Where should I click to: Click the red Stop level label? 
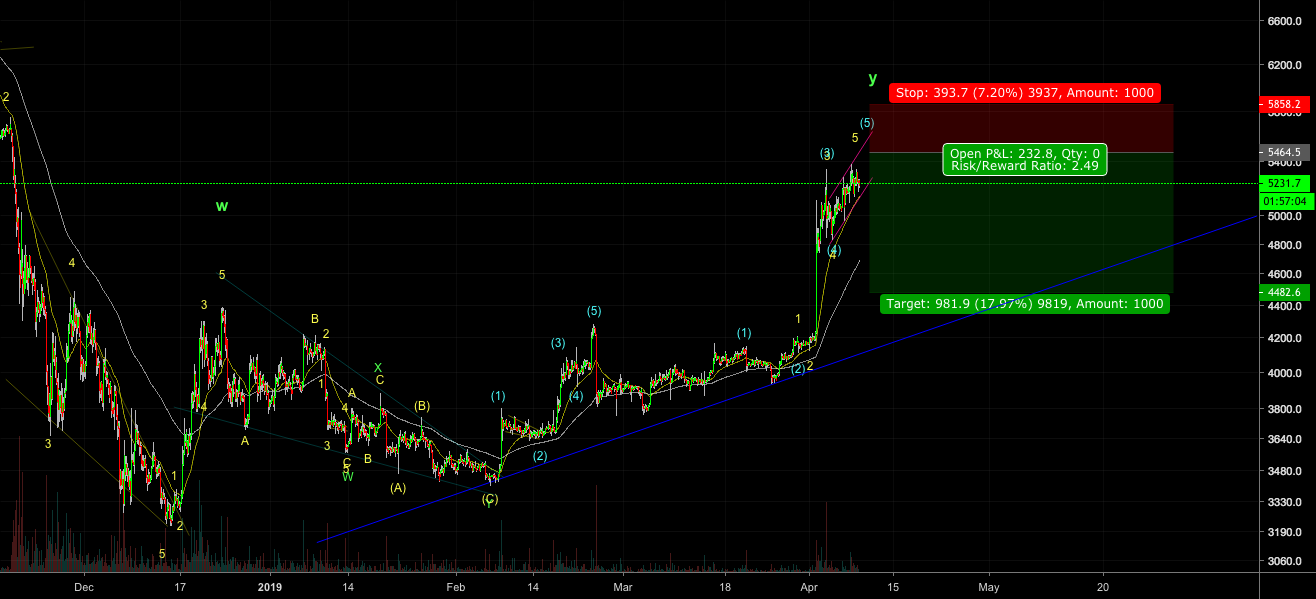coord(1024,93)
